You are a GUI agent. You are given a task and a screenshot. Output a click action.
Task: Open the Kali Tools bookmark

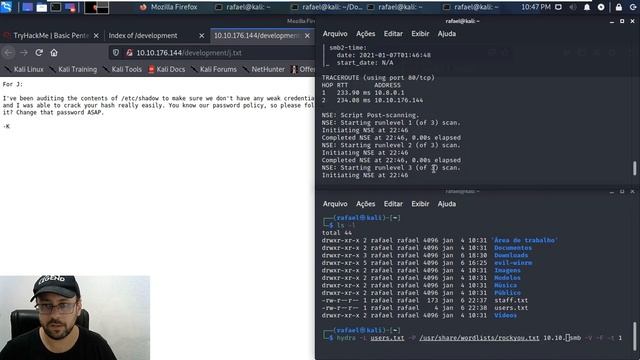[122, 69]
